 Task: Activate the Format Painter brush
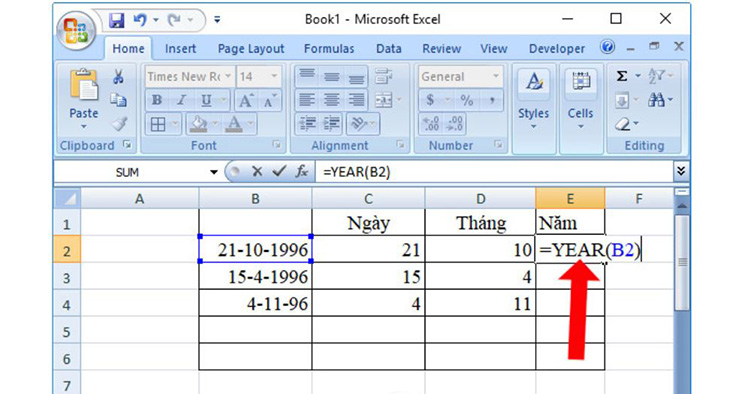[x=119, y=124]
